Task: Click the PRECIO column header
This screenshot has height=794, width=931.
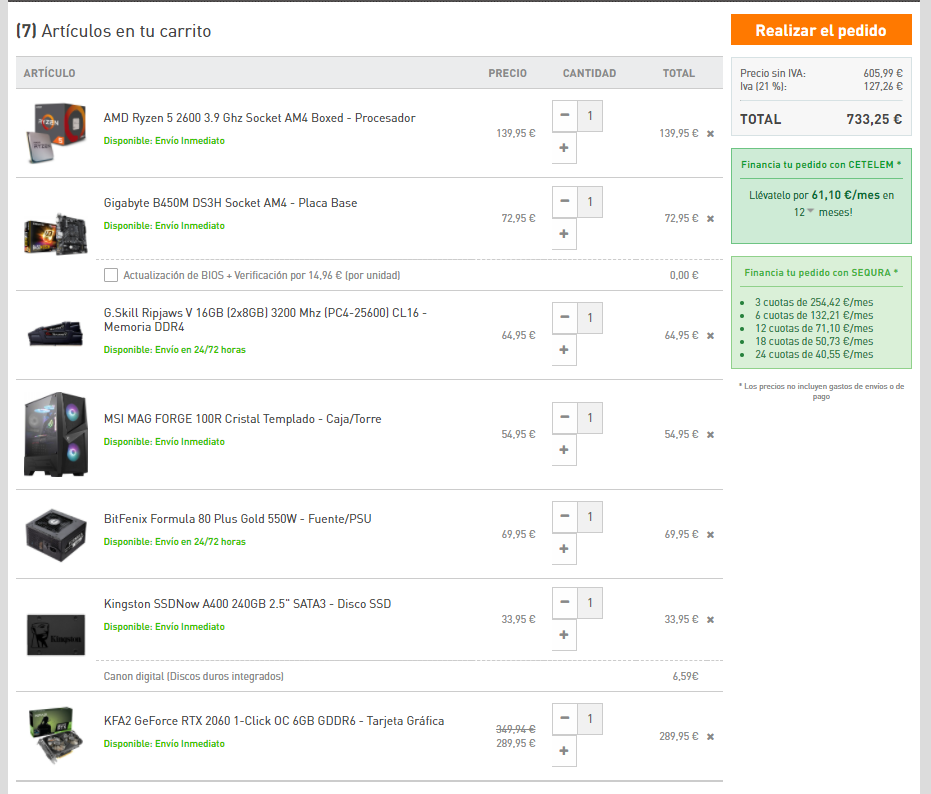Action: (x=508, y=73)
